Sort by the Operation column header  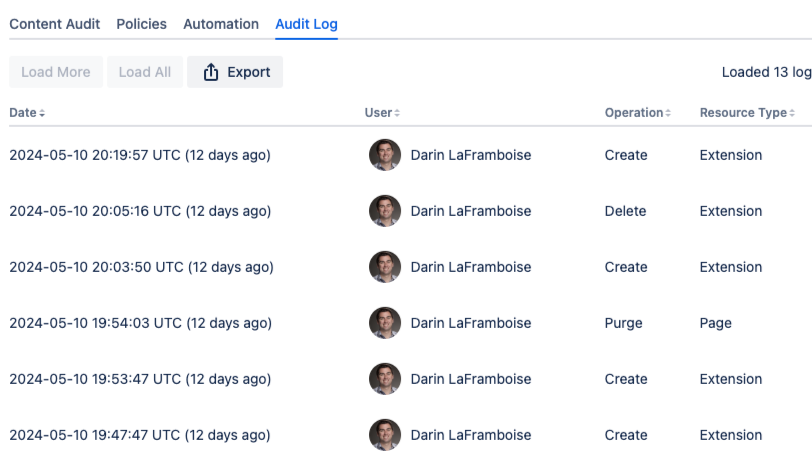pyautogui.click(x=637, y=113)
